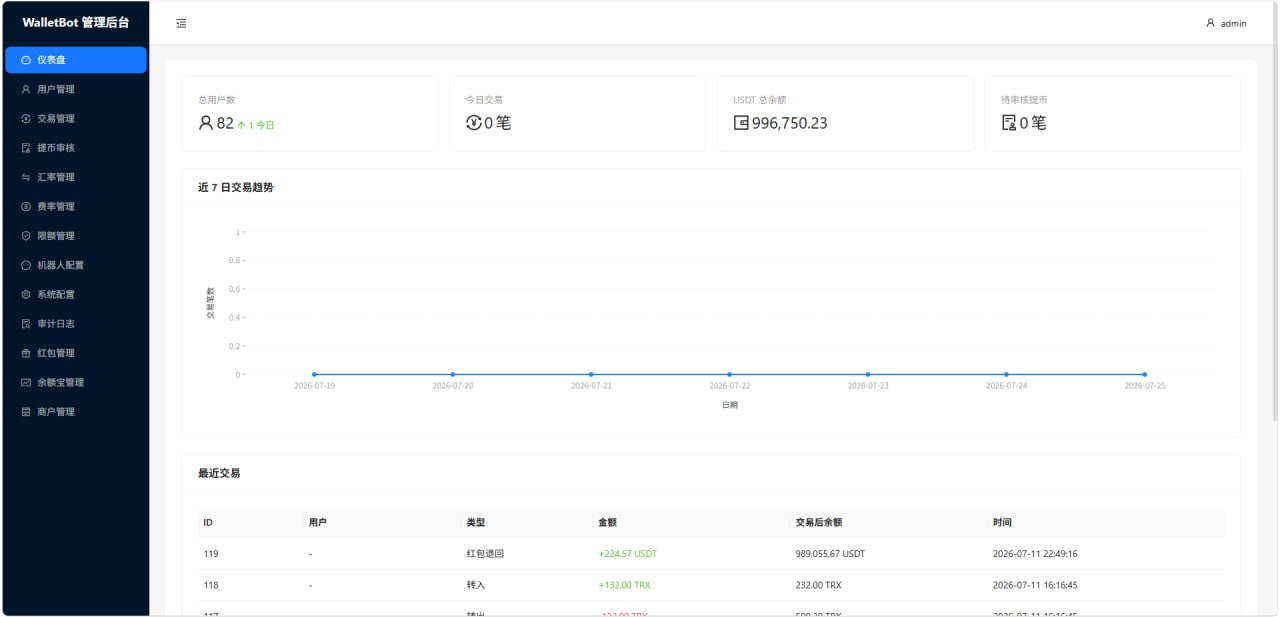Go to 审计日志 in the sidebar
1280x617 pixels.
(x=76, y=324)
